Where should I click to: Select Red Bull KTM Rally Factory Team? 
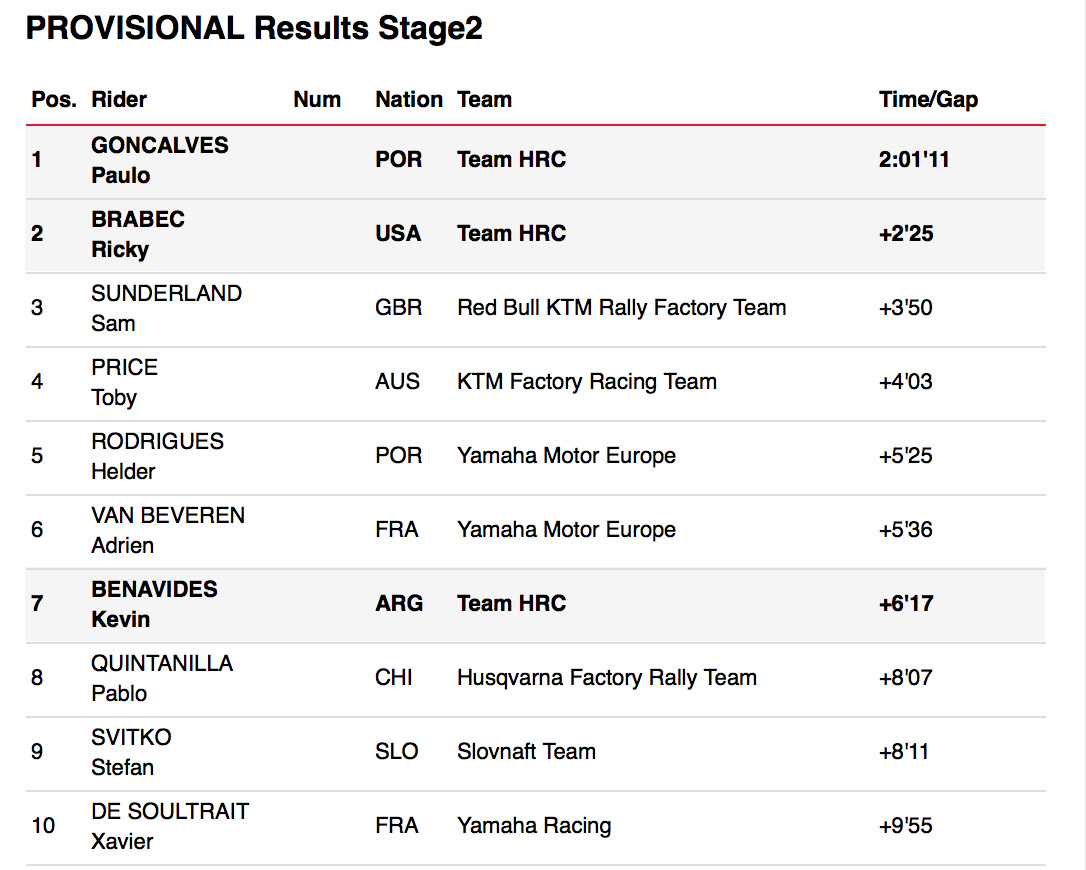(621, 308)
